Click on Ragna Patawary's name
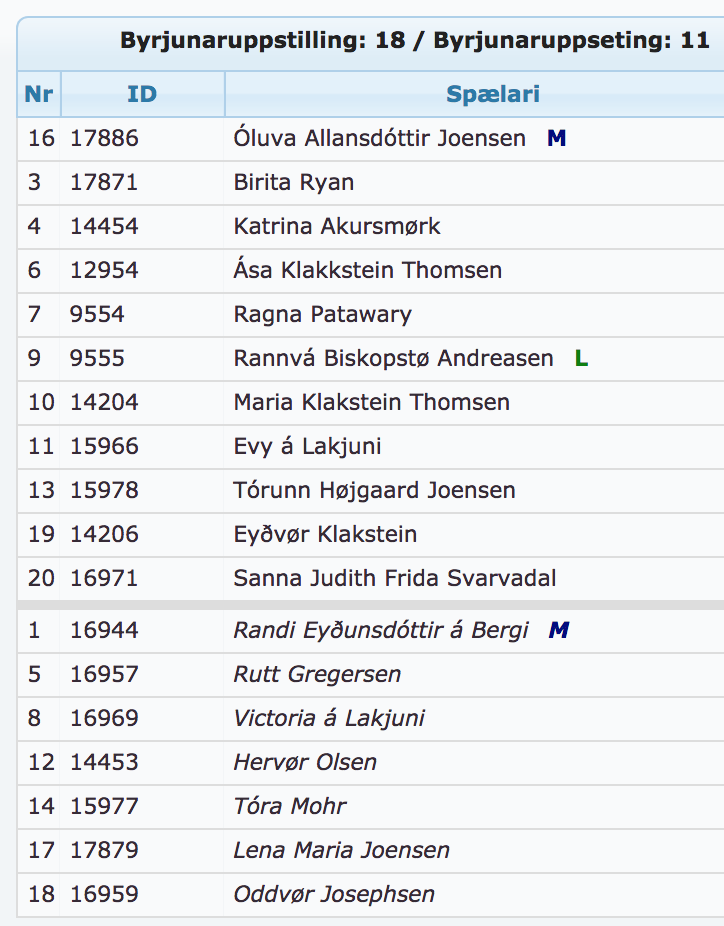724x926 pixels. [x=322, y=314]
